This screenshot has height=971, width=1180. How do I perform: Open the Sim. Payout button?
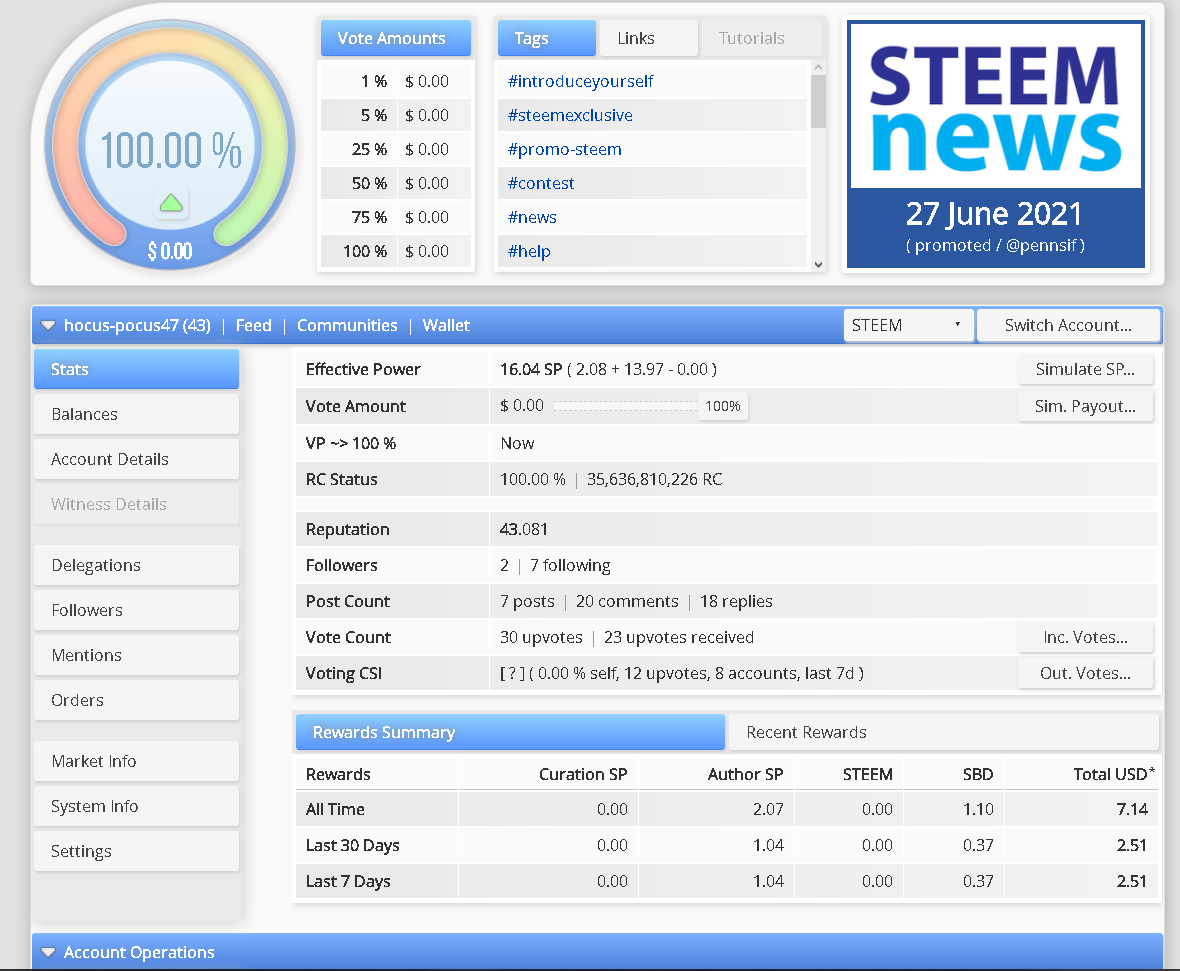pos(1085,406)
